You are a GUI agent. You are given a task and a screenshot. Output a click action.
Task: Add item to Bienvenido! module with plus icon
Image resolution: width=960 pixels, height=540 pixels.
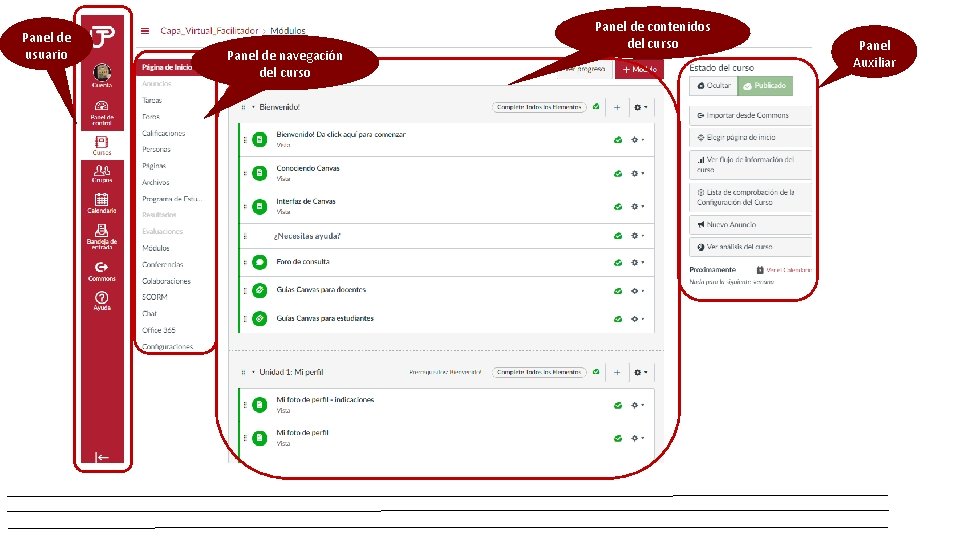coord(617,107)
